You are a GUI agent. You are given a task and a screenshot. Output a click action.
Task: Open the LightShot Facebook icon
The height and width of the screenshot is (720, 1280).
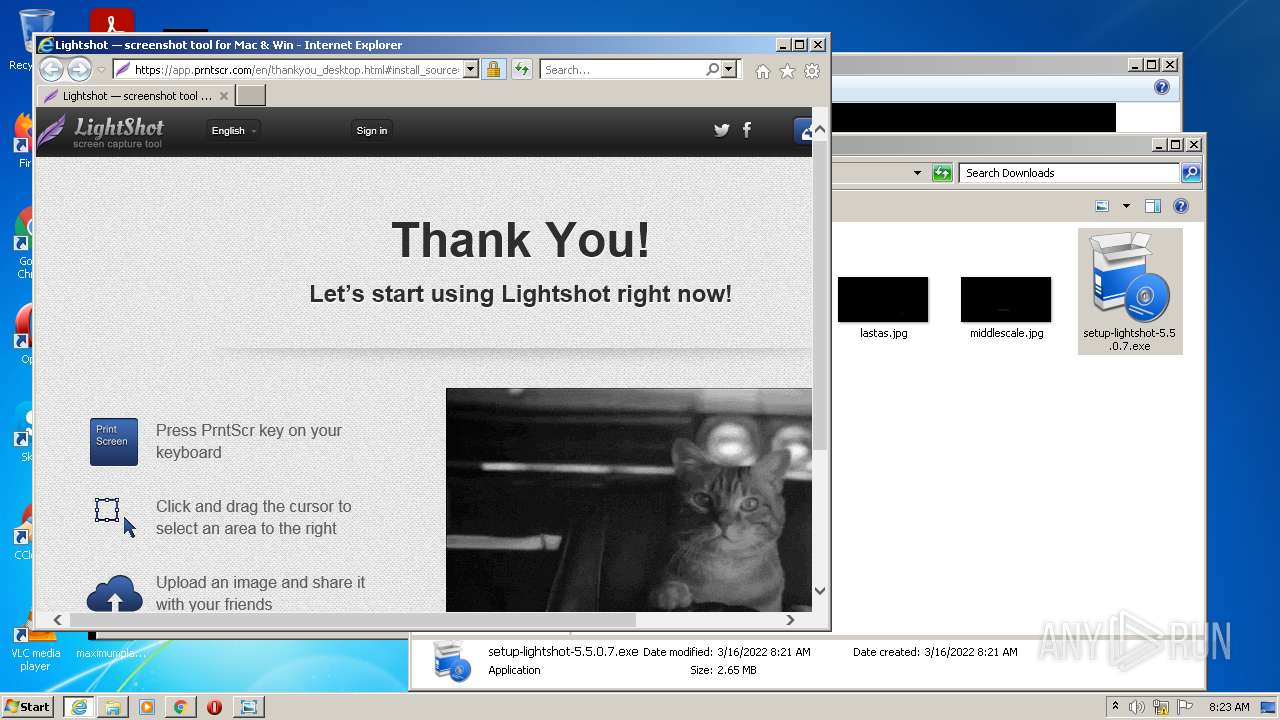coord(746,130)
